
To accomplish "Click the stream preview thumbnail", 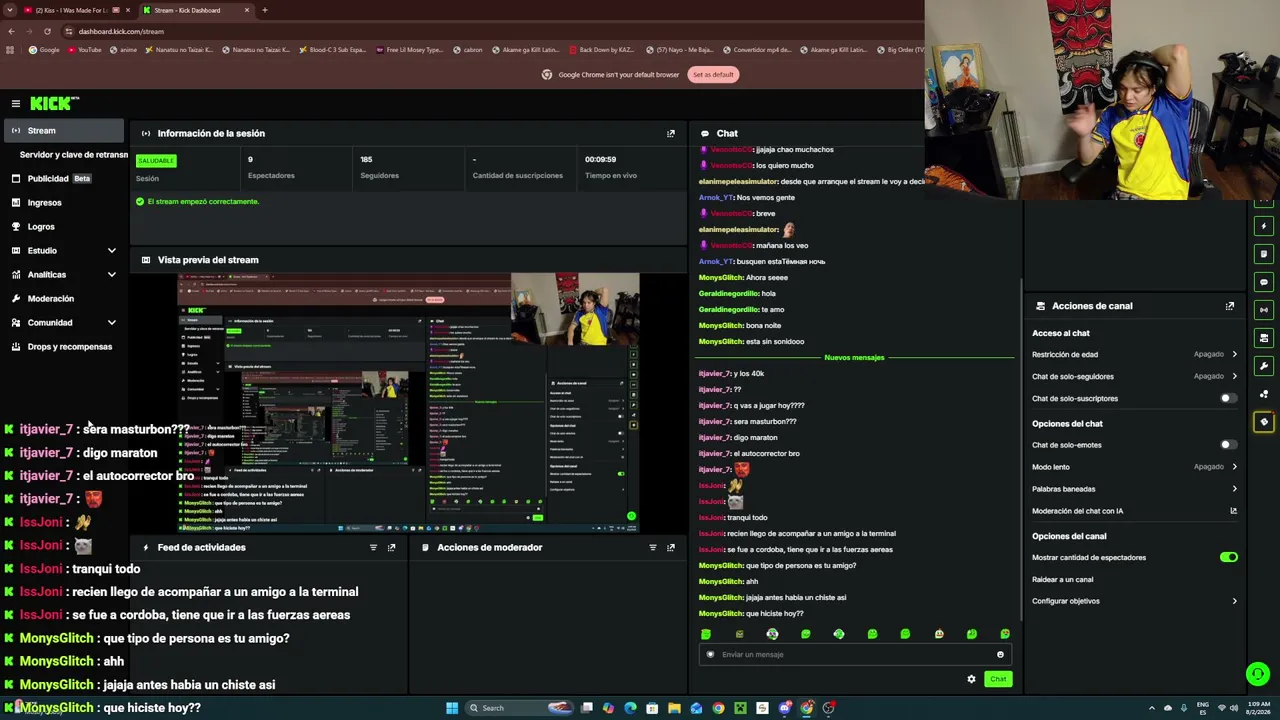I will 408,402.
